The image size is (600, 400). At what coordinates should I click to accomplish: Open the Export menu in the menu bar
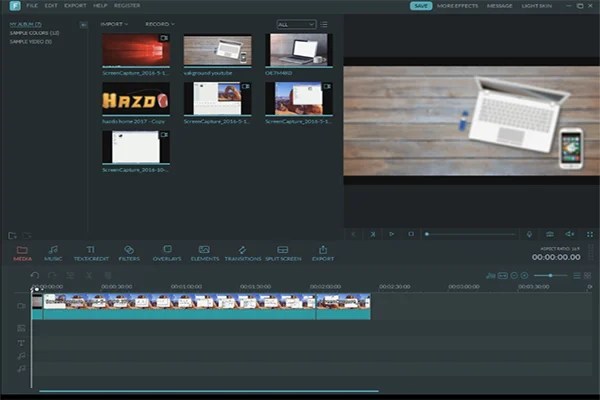coord(75,6)
